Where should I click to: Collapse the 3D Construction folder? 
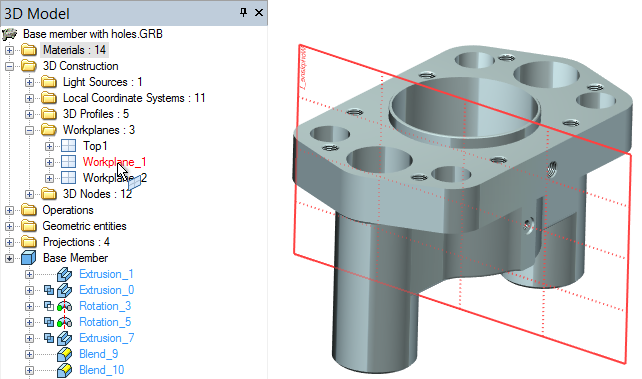tap(9, 66)
